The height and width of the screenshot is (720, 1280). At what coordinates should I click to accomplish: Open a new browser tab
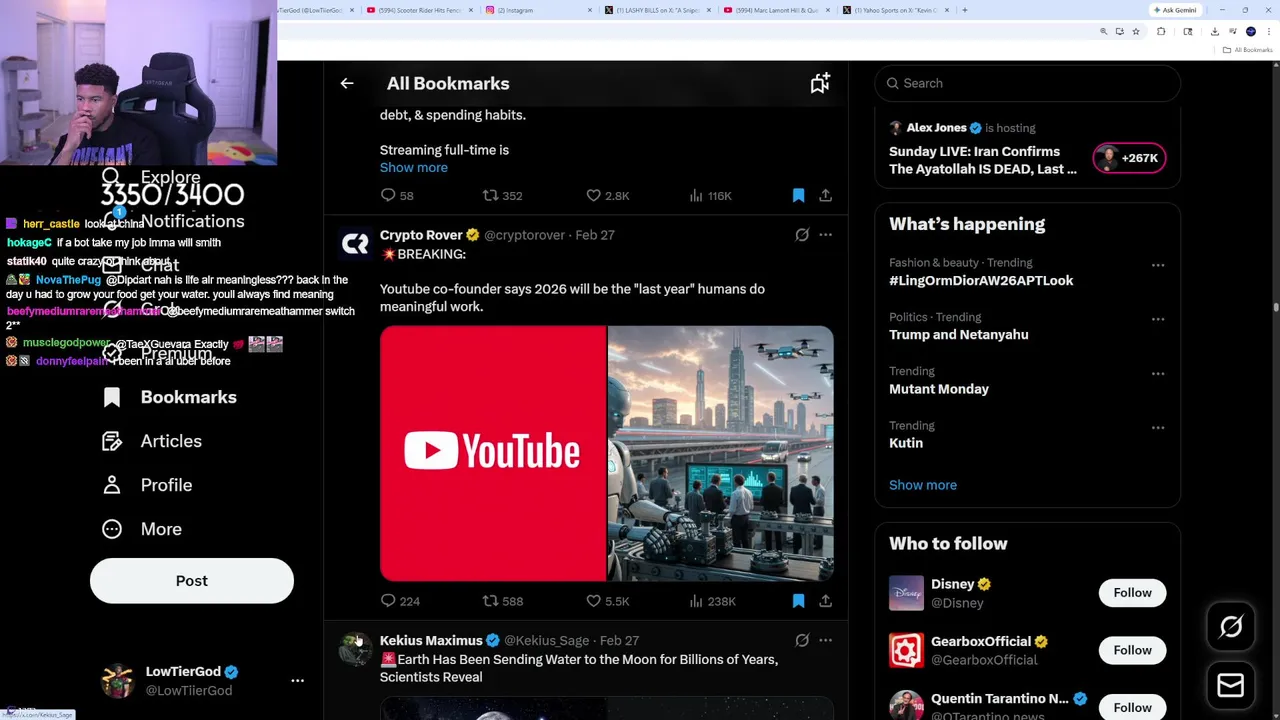coord(964,10)
